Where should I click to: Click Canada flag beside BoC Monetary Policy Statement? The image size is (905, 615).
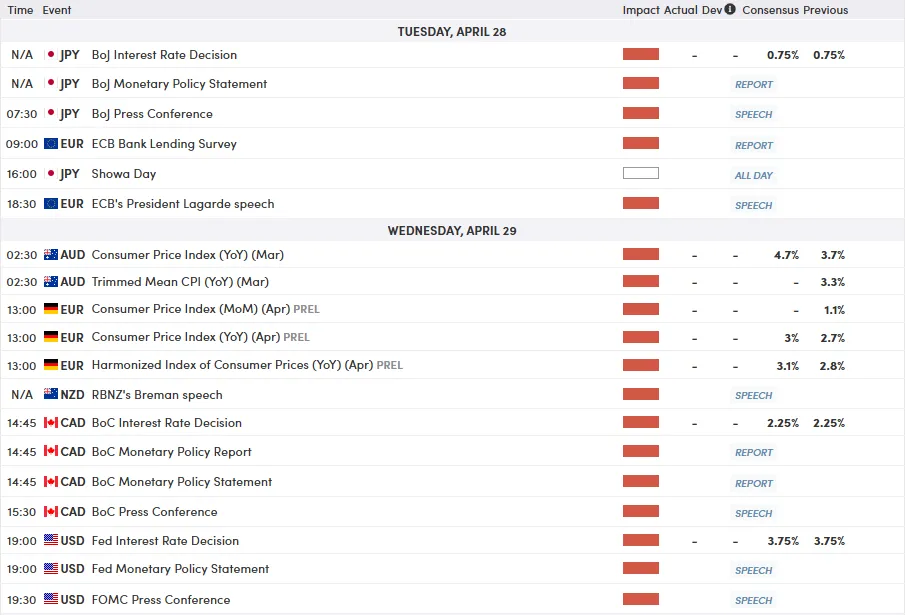pyautogui.click(x=51, y=481)
